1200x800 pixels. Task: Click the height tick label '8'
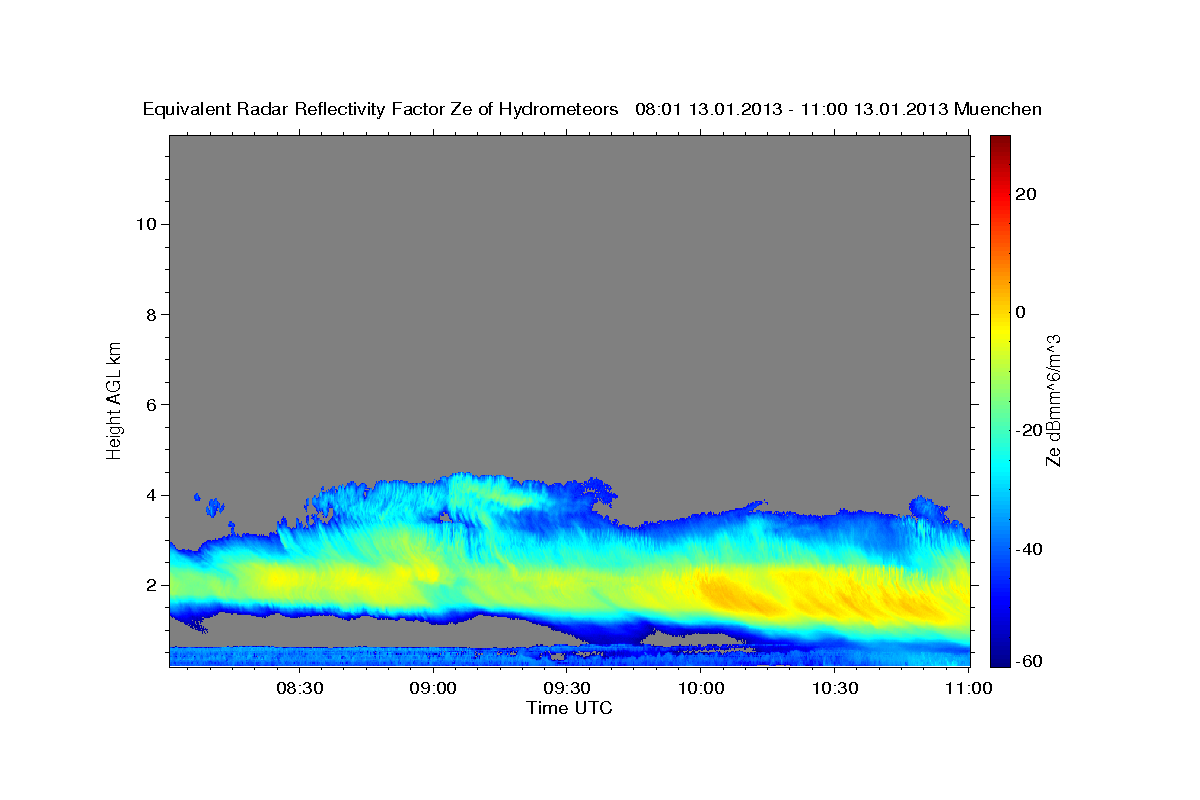coord(150,315)
